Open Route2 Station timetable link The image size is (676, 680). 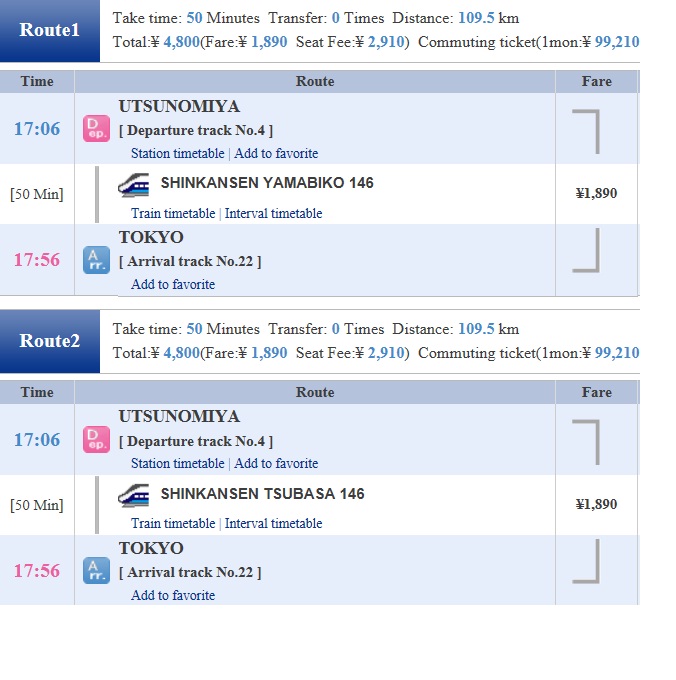177,464
